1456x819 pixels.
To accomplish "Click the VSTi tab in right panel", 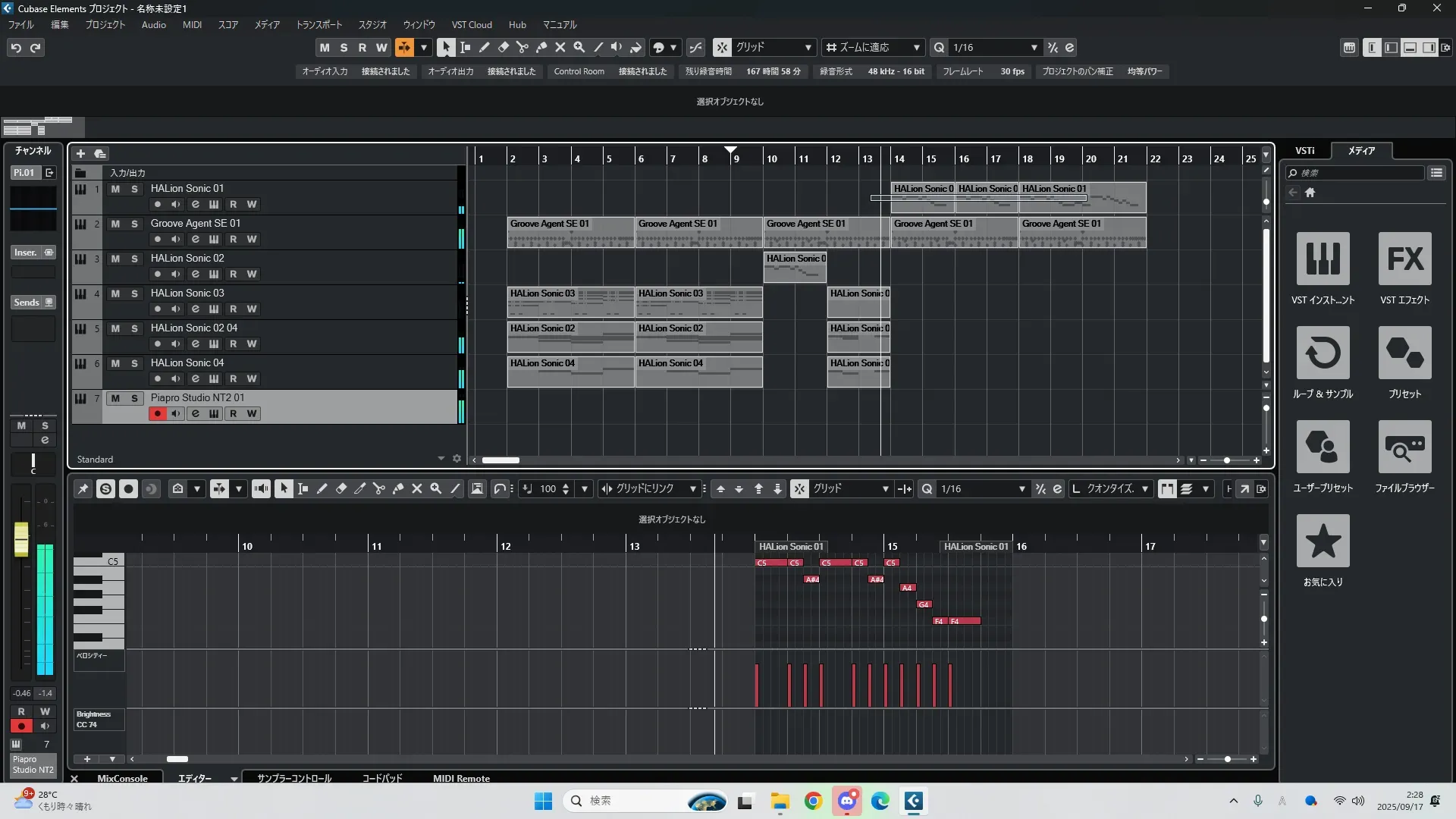I will (x=1304, y=150).
